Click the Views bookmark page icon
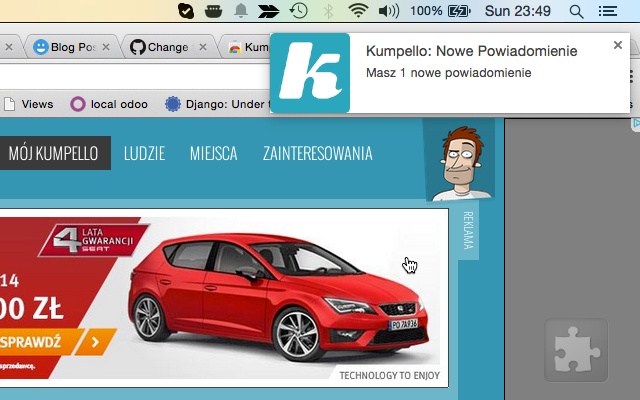 (x=9, y=104)
